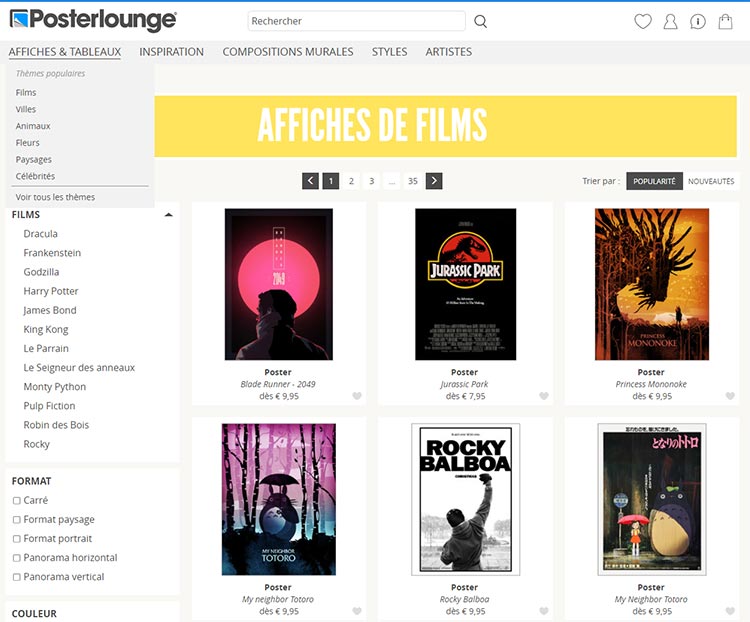The height and width of the screenshot is (622, 750).
Task: Select Paysages in popular themes dropdown
Action: pos(33,159)
